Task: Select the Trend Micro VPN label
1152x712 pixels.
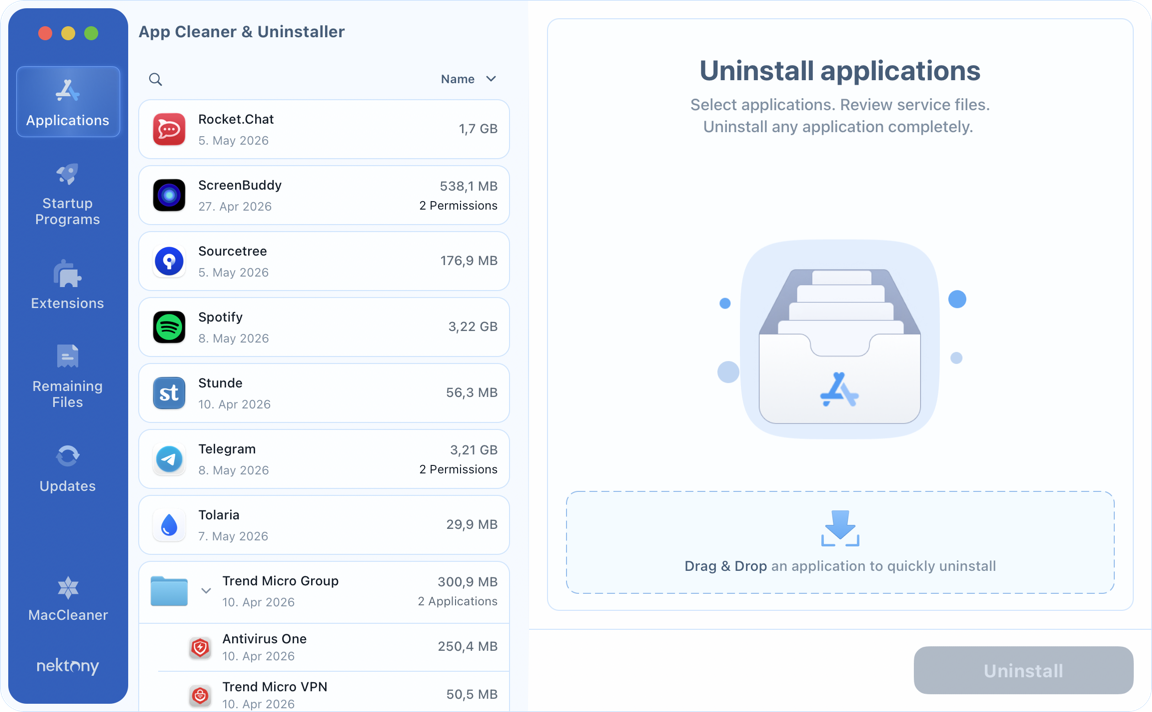Action: [275, 686]
